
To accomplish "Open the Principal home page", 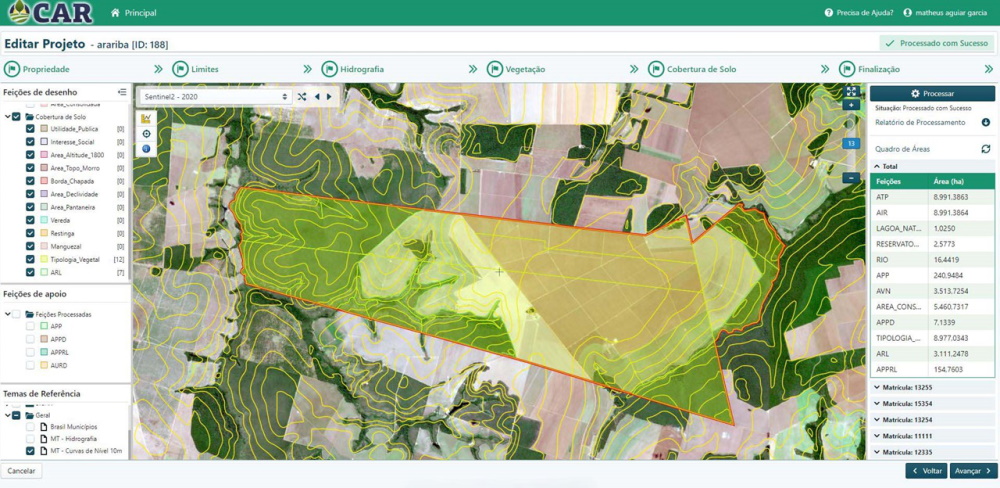I will tap(134, 13).
